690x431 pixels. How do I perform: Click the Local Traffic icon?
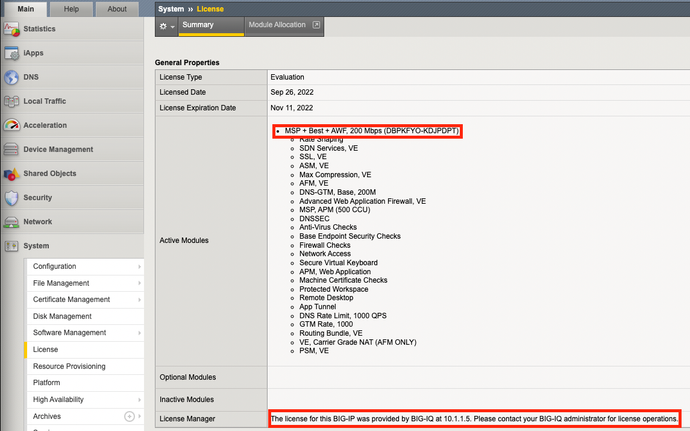pyautogui.click(x=12, y=101)
